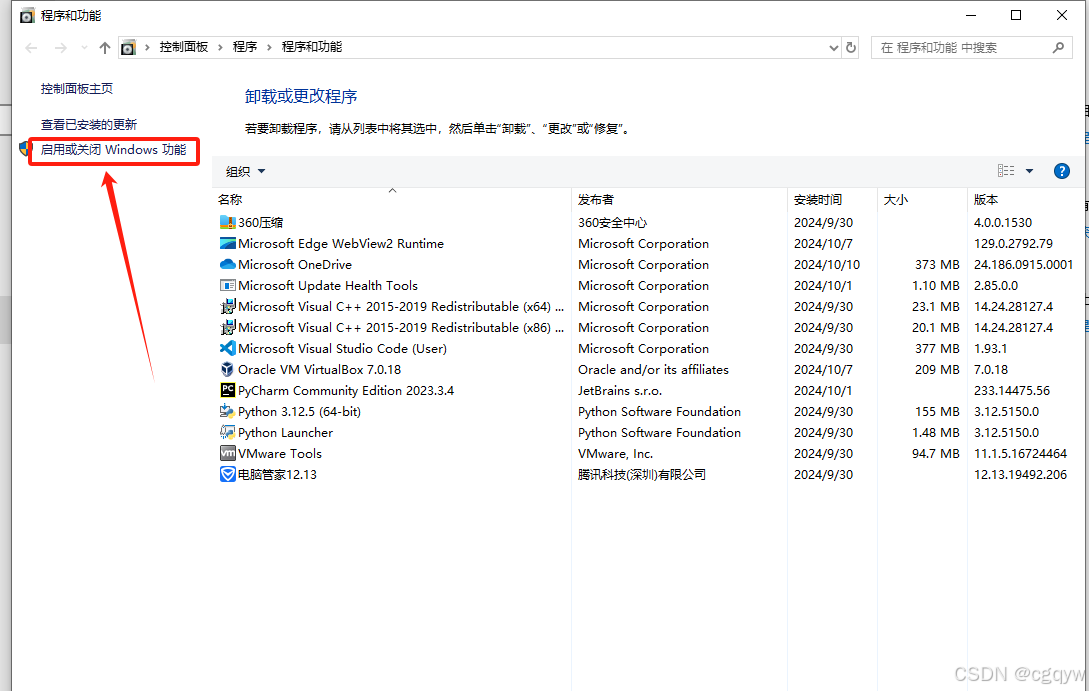Click the 控制面板 breadcrumb
This screenshot has height=691, width=1089.
tap(183, 47)
